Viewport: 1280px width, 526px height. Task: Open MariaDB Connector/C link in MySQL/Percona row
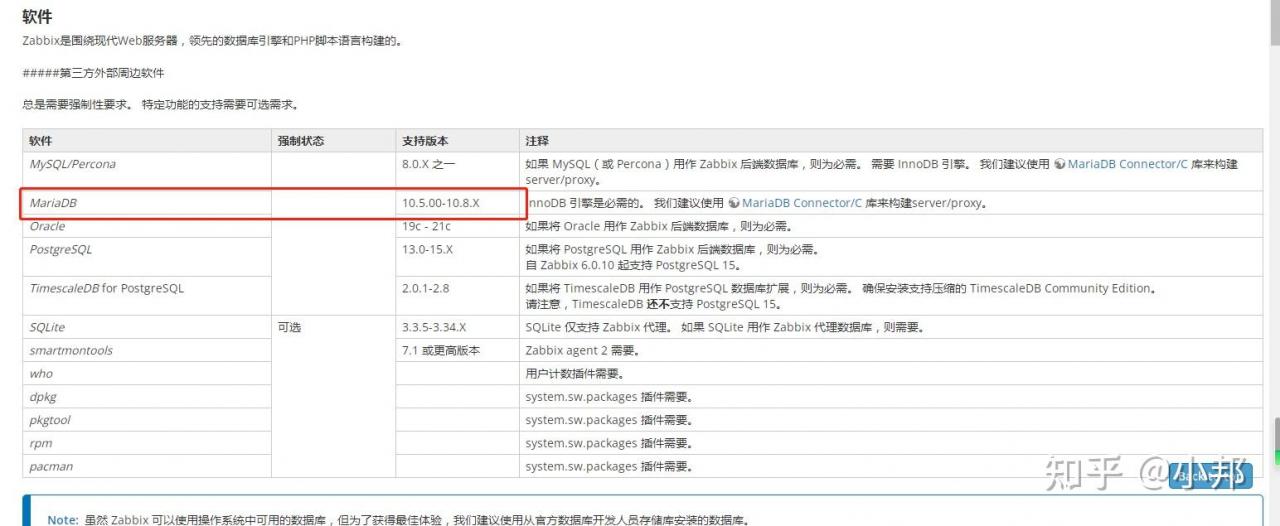[1127, 164]
